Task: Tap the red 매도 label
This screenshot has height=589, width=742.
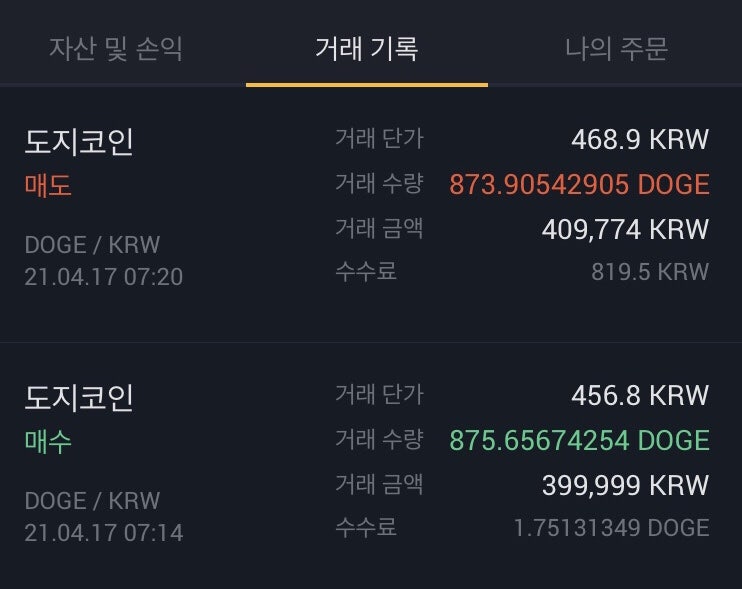Action: click(x=48, y=185)
